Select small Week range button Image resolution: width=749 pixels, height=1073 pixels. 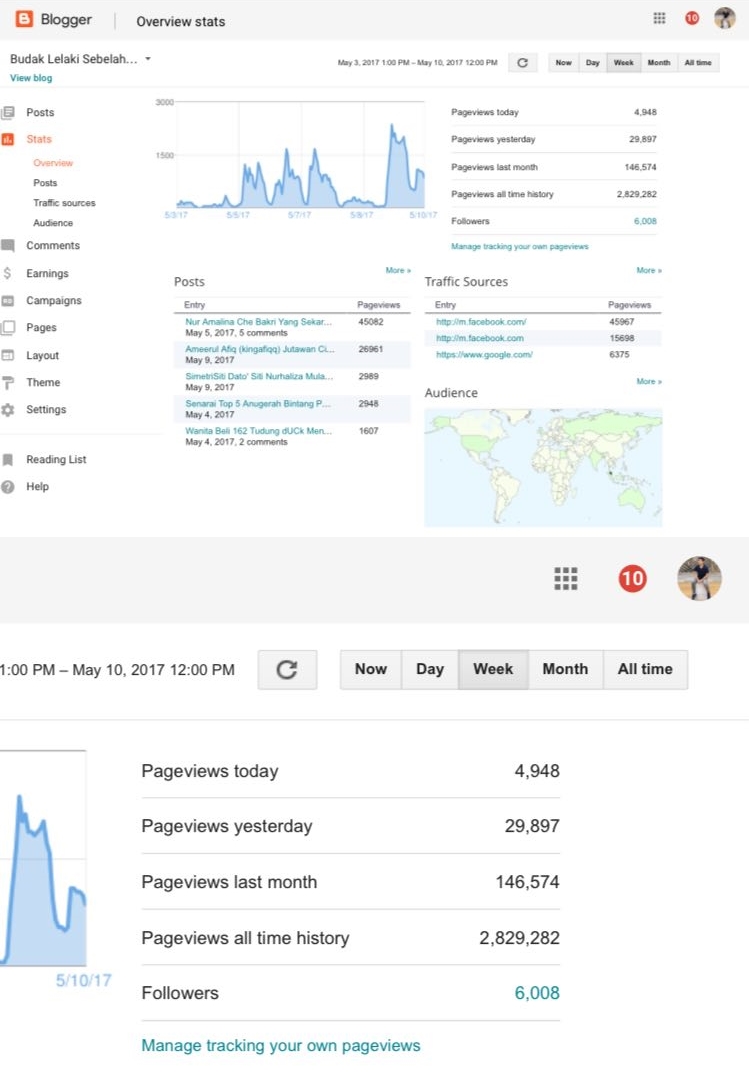tap(624, 63)
